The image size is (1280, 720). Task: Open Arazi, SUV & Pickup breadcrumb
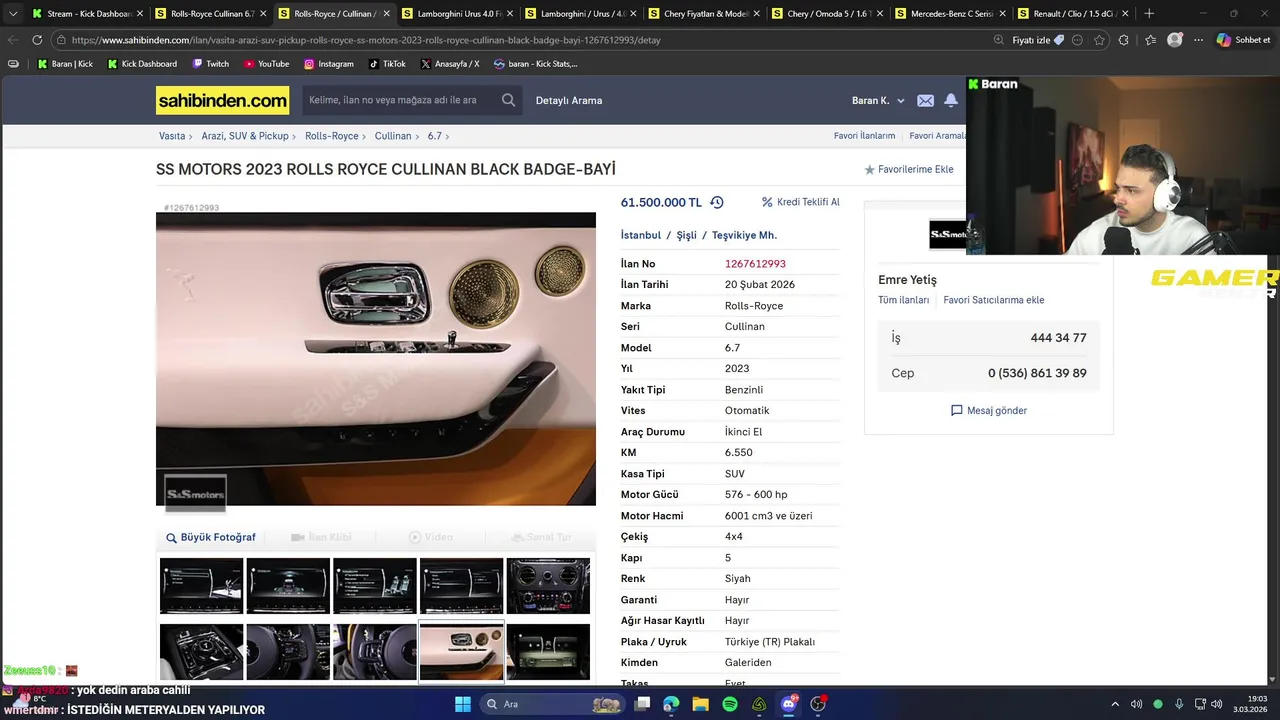pos(245,136)
